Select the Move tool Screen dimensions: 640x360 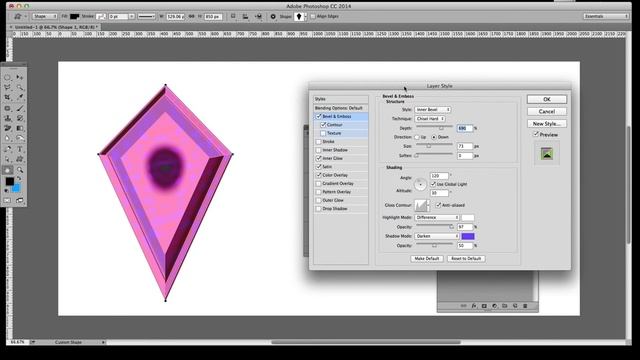tap(20, 77)
